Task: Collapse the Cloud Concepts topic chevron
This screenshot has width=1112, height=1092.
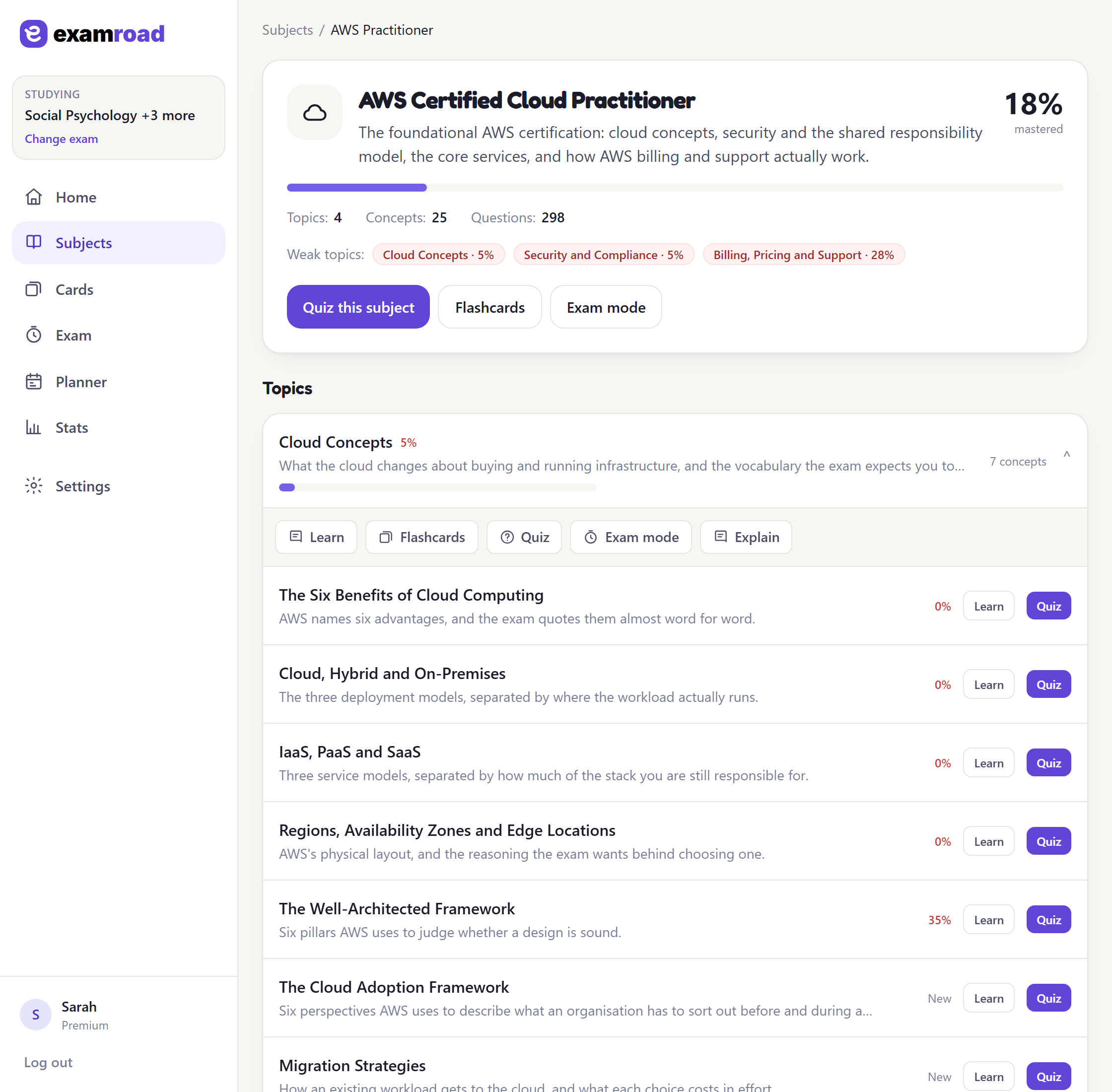Action: click(1067, 454)
